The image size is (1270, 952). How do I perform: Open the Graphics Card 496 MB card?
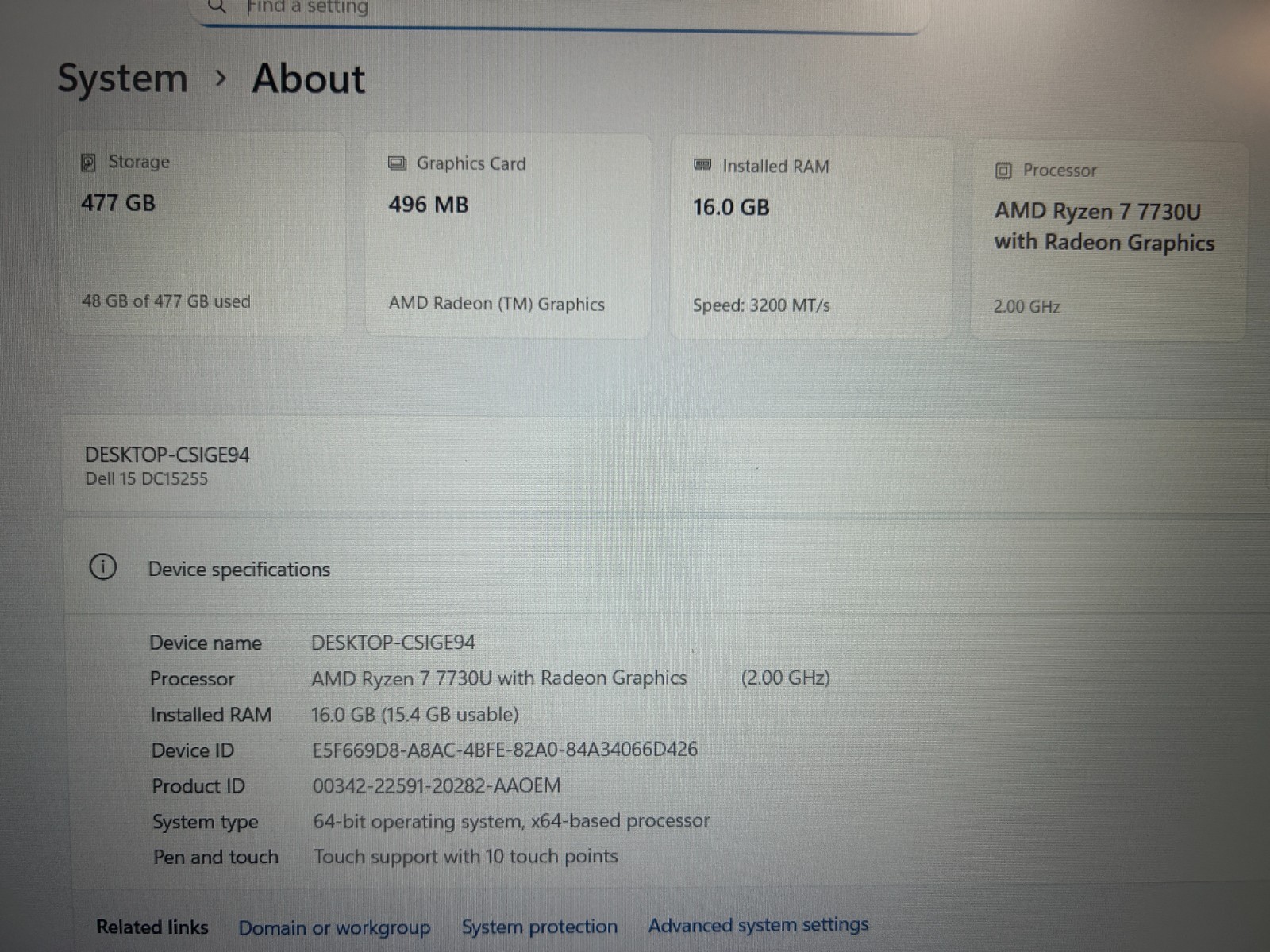pos(508,236)
